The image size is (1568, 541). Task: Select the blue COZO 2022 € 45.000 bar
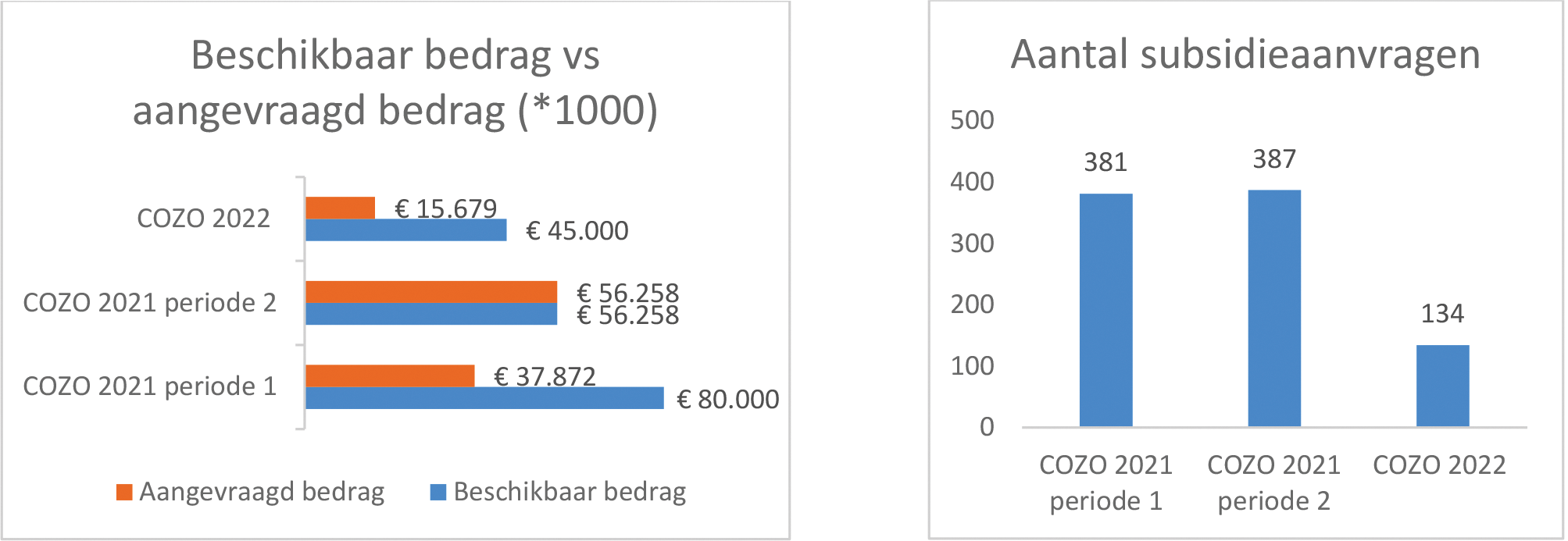pyautogui.click(x=405, y=230)
